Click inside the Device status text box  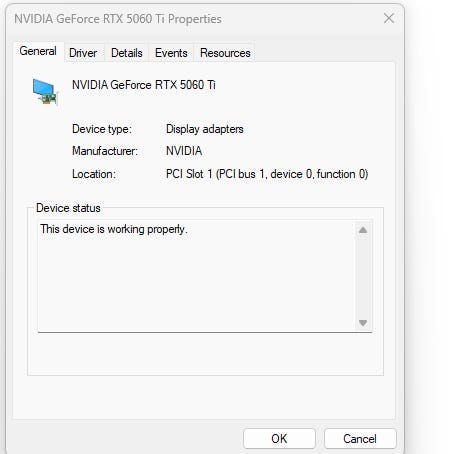coord(197,276)
